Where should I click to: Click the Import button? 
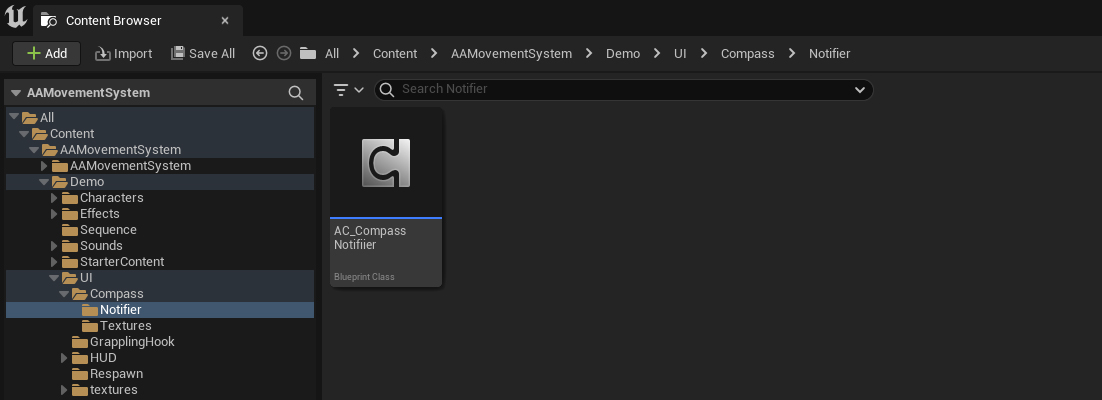[124, 53]
